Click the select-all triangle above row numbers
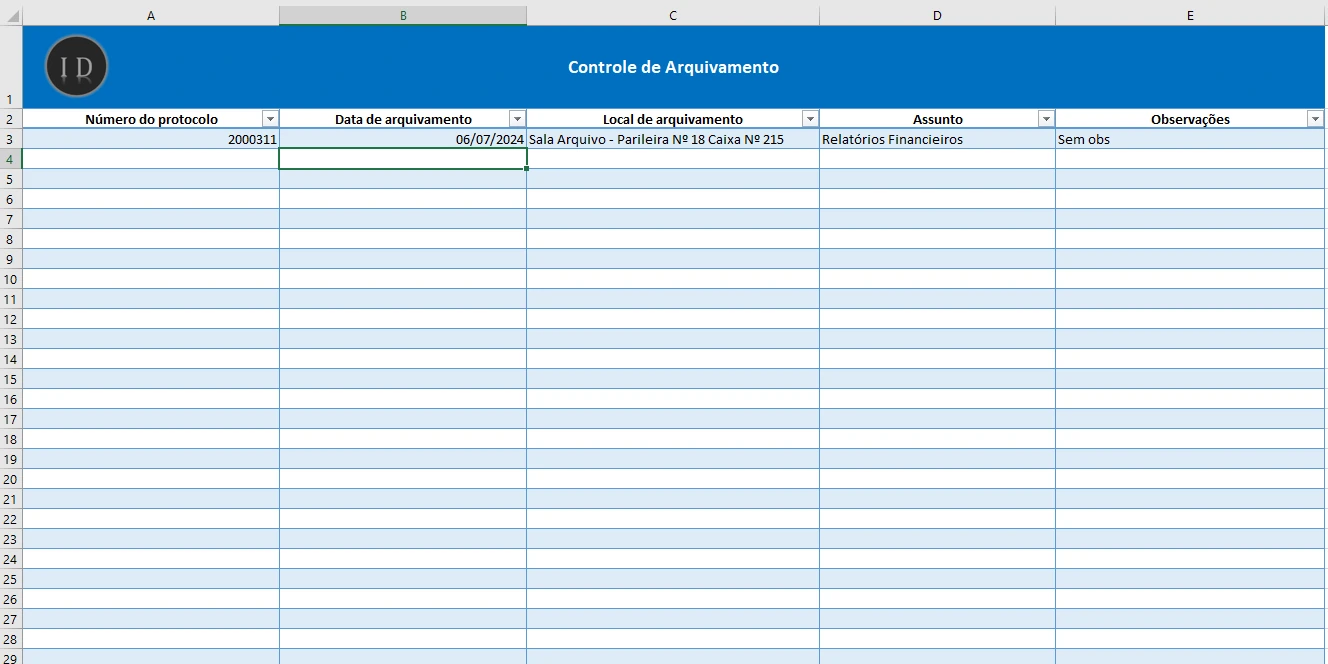1328x664 pixels. [x=10, y=14]
